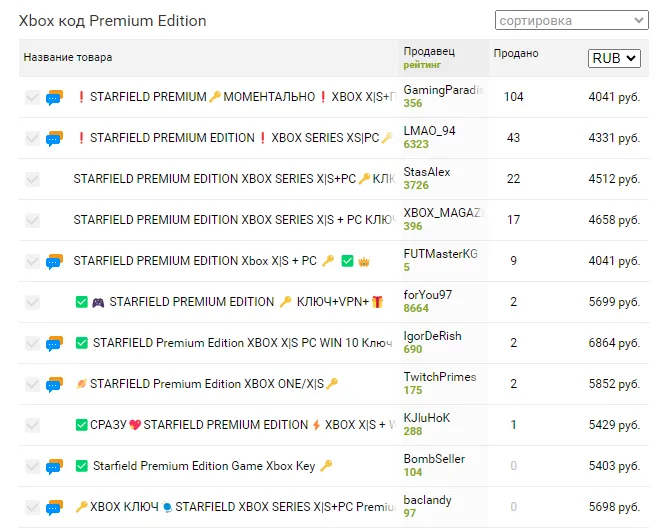Click the Продавец column header
The image size is (667, 531).
click(x=429, y=51)
